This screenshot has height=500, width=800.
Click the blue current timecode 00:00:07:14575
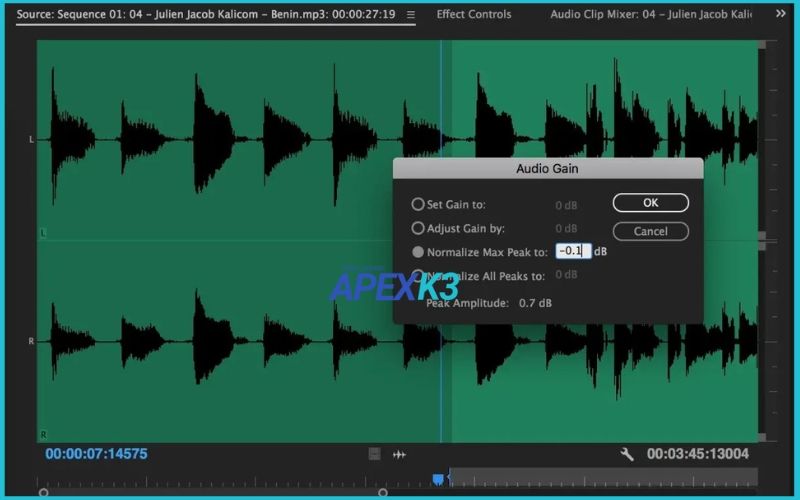96,454
